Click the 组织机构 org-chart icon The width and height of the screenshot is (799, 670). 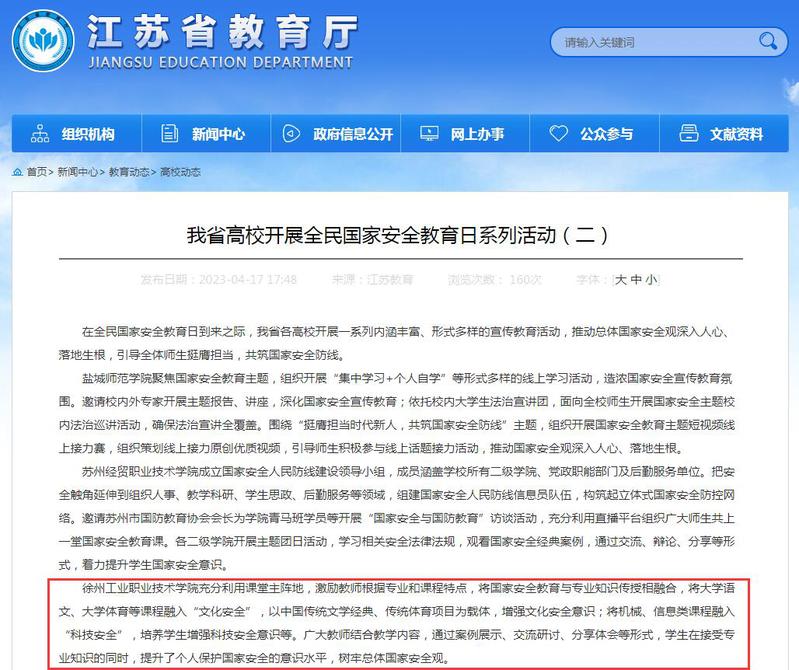tap(40, 134)
